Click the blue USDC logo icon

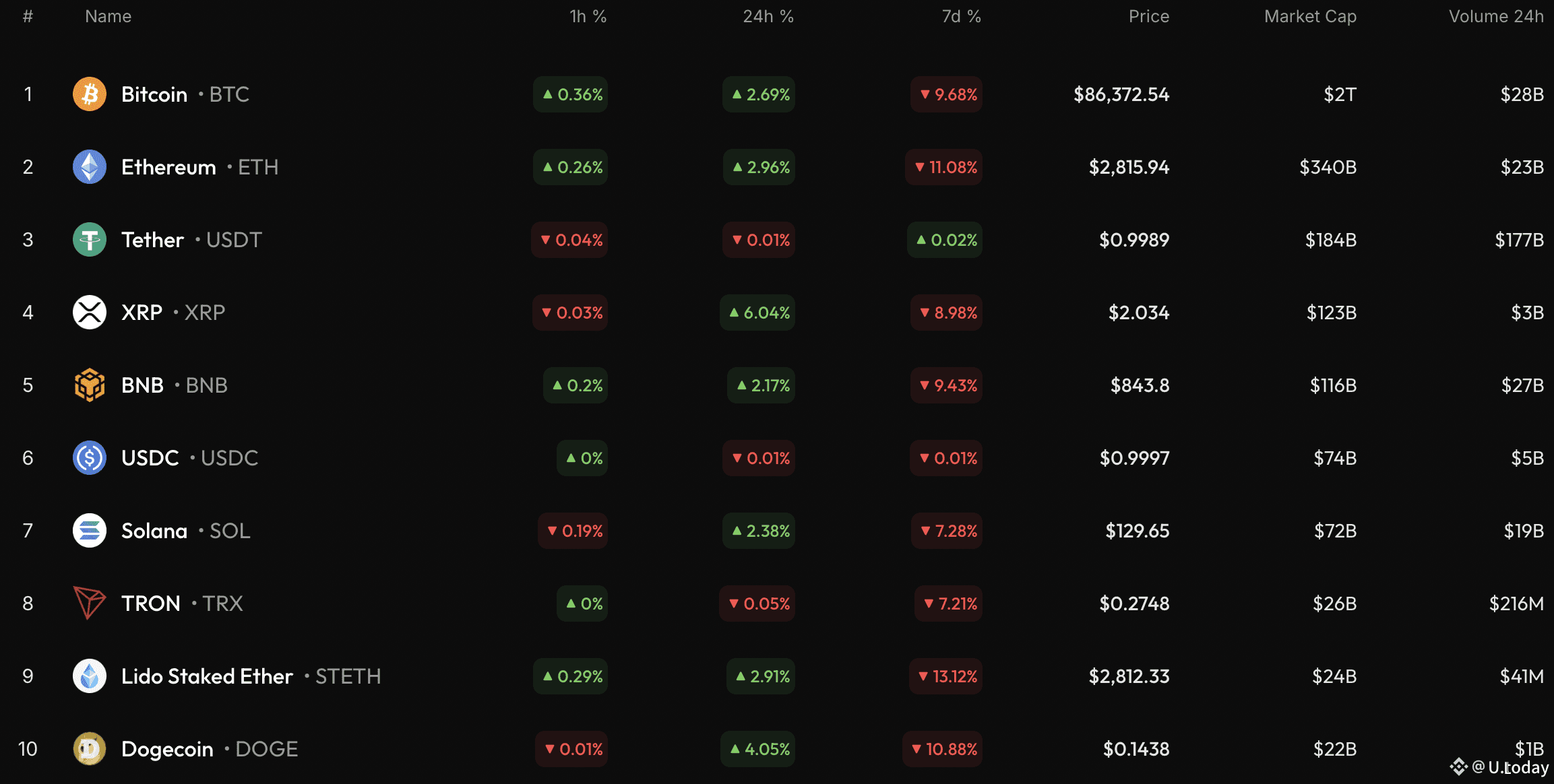pos(89,458)
